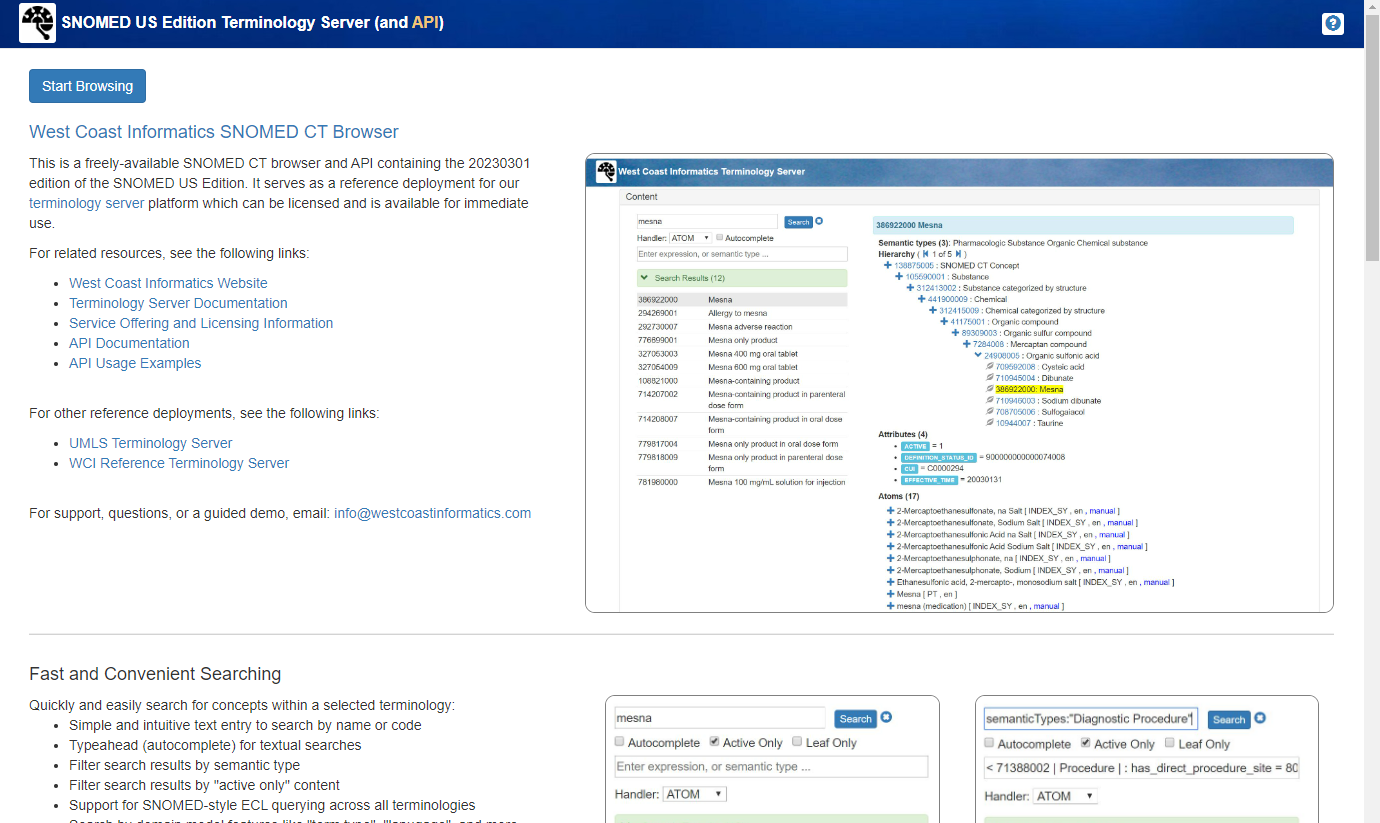This screenshot has height=823, width=1380.
Task: Click the plus icon beside 138875005 SNOMED CT Concept
Action: (887, 265)
